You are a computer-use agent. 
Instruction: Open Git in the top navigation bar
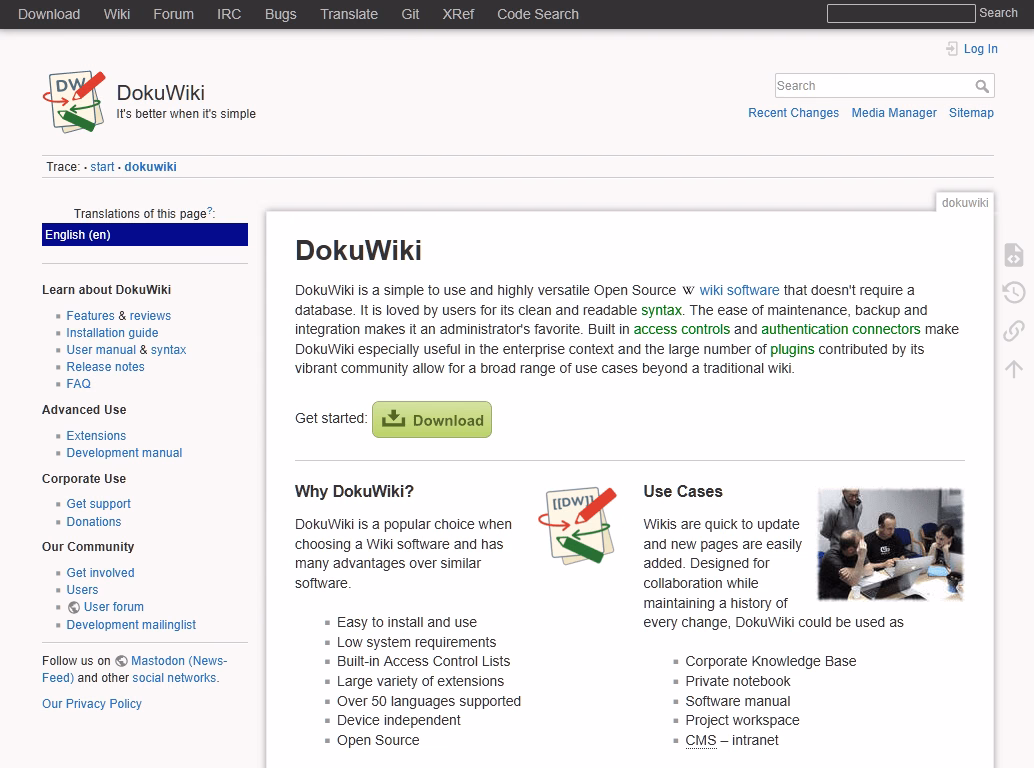(410, 14)
